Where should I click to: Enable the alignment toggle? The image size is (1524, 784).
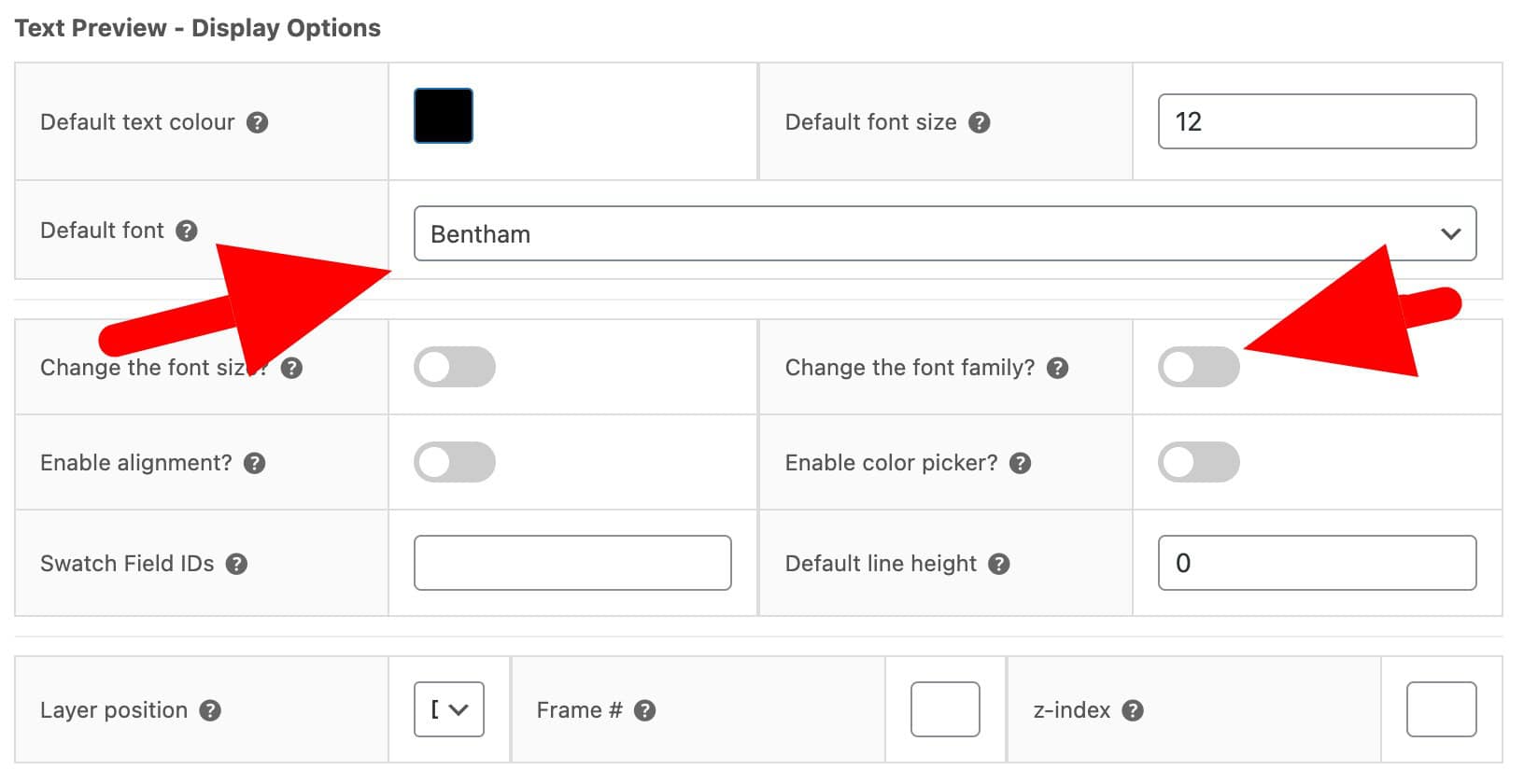[454, 462]
